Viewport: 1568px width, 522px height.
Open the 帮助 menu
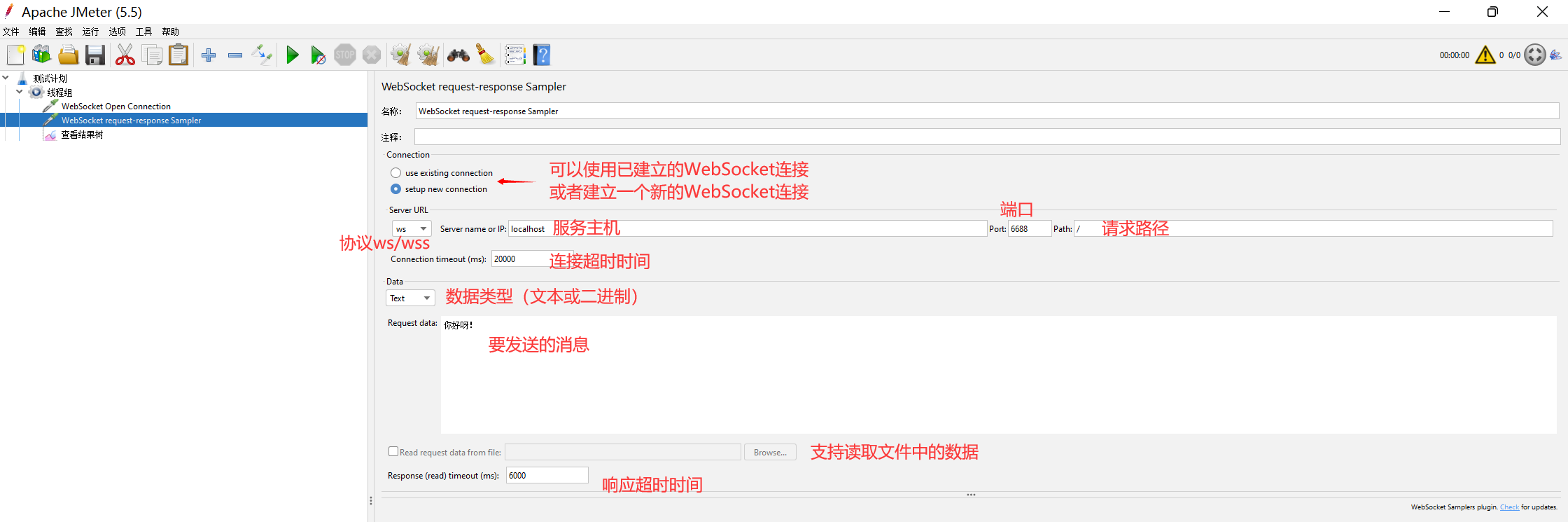tap(170, 32)
